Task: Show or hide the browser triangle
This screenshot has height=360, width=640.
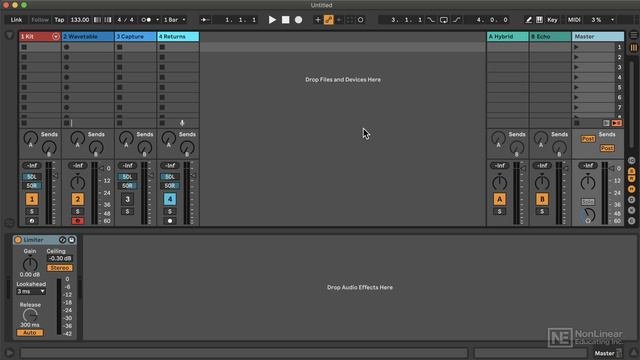Action: point(9,36)
